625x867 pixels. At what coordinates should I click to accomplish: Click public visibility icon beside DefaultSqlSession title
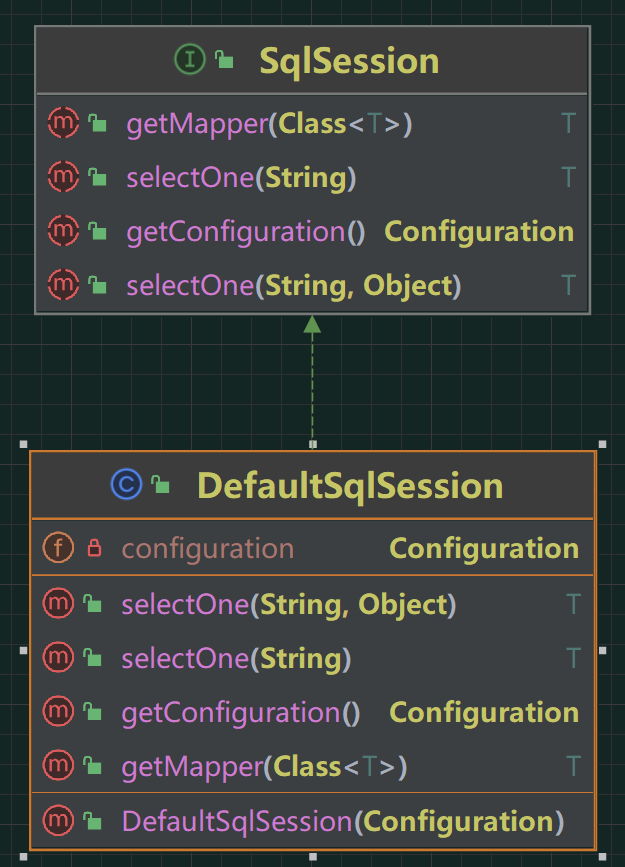160,484
